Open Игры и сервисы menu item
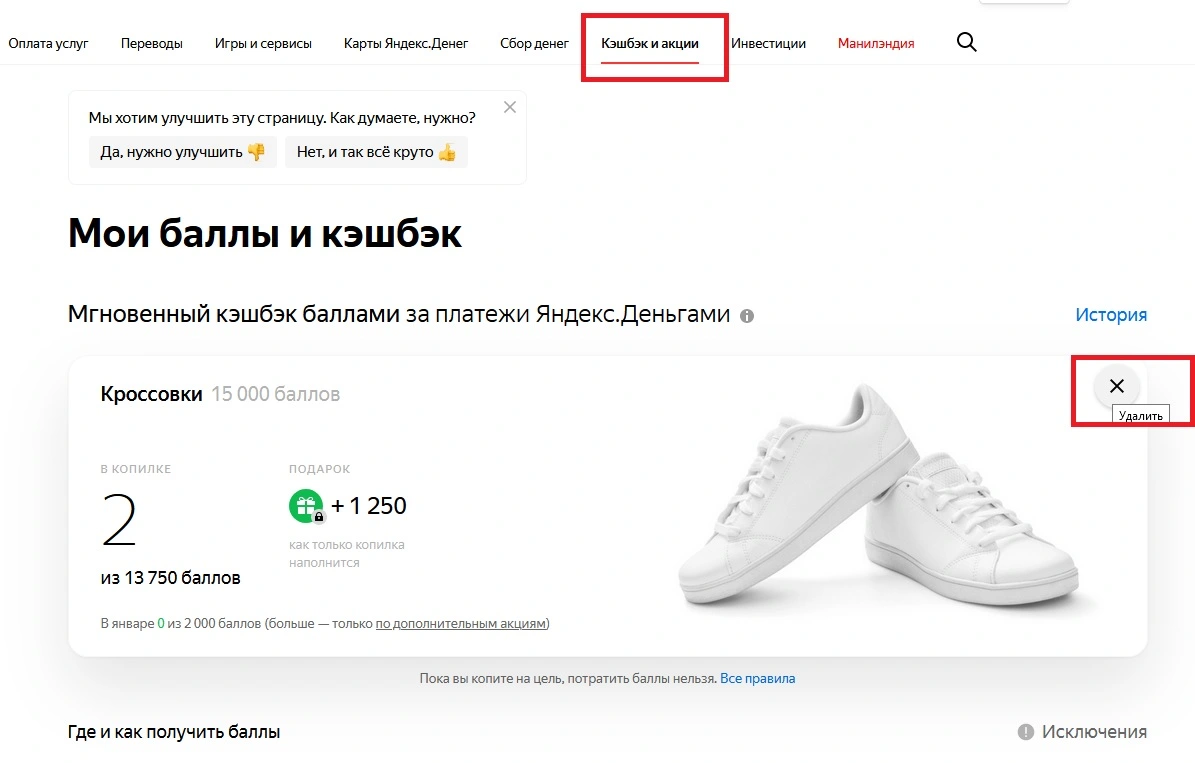Screen dimensions: 1195x763 pos(263,43)
